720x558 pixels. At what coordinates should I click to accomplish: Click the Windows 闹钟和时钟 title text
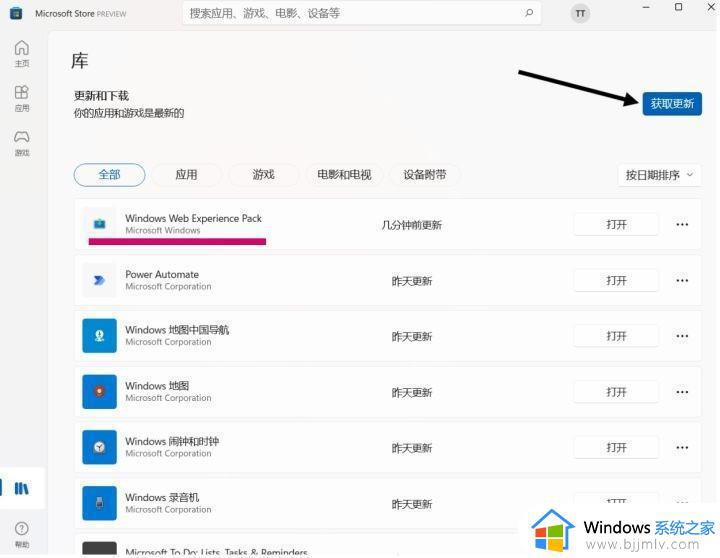(x=172, y=441)
